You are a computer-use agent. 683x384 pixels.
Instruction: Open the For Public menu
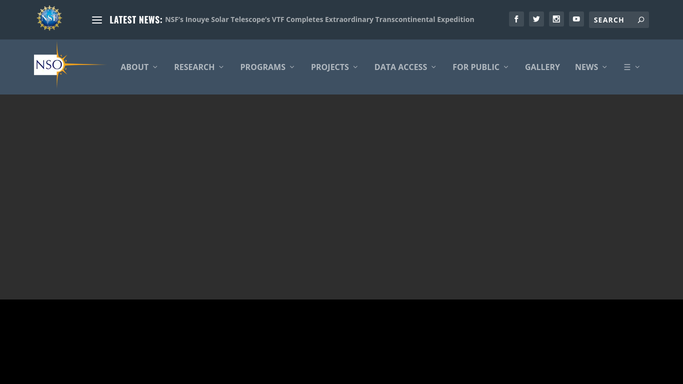tap(480, 67)
